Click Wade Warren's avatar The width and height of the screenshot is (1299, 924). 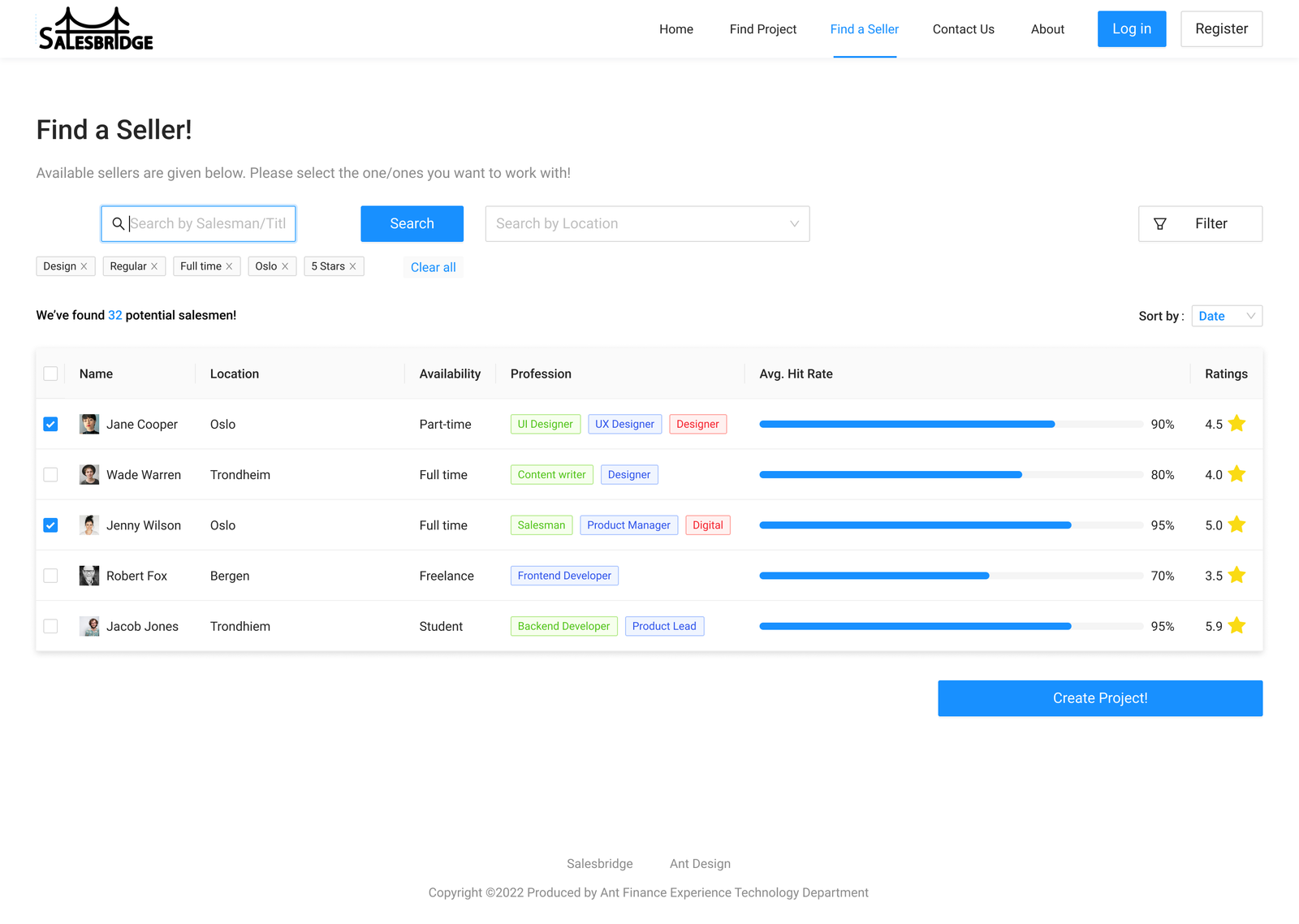click(x=89, y=474)
